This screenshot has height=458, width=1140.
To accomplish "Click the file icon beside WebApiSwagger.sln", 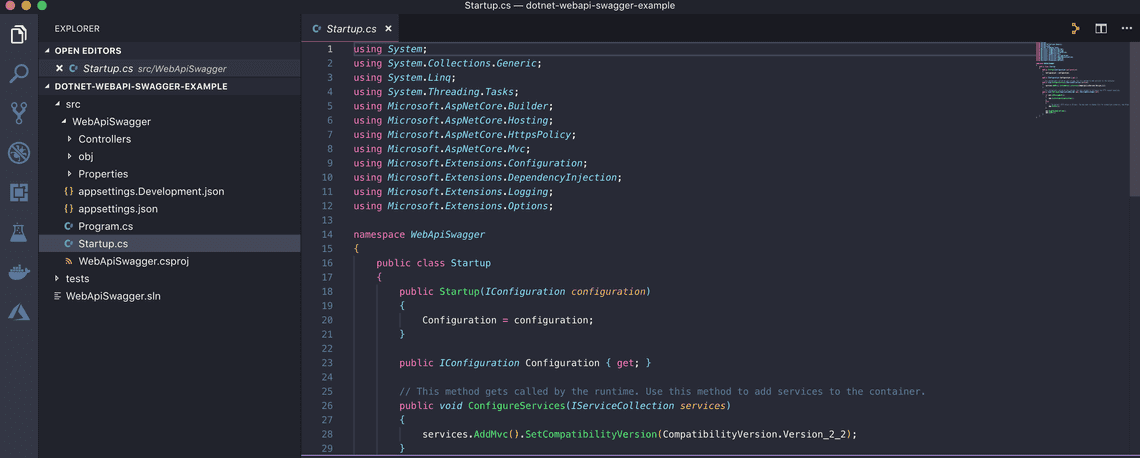I will click(x=58, y=296).
